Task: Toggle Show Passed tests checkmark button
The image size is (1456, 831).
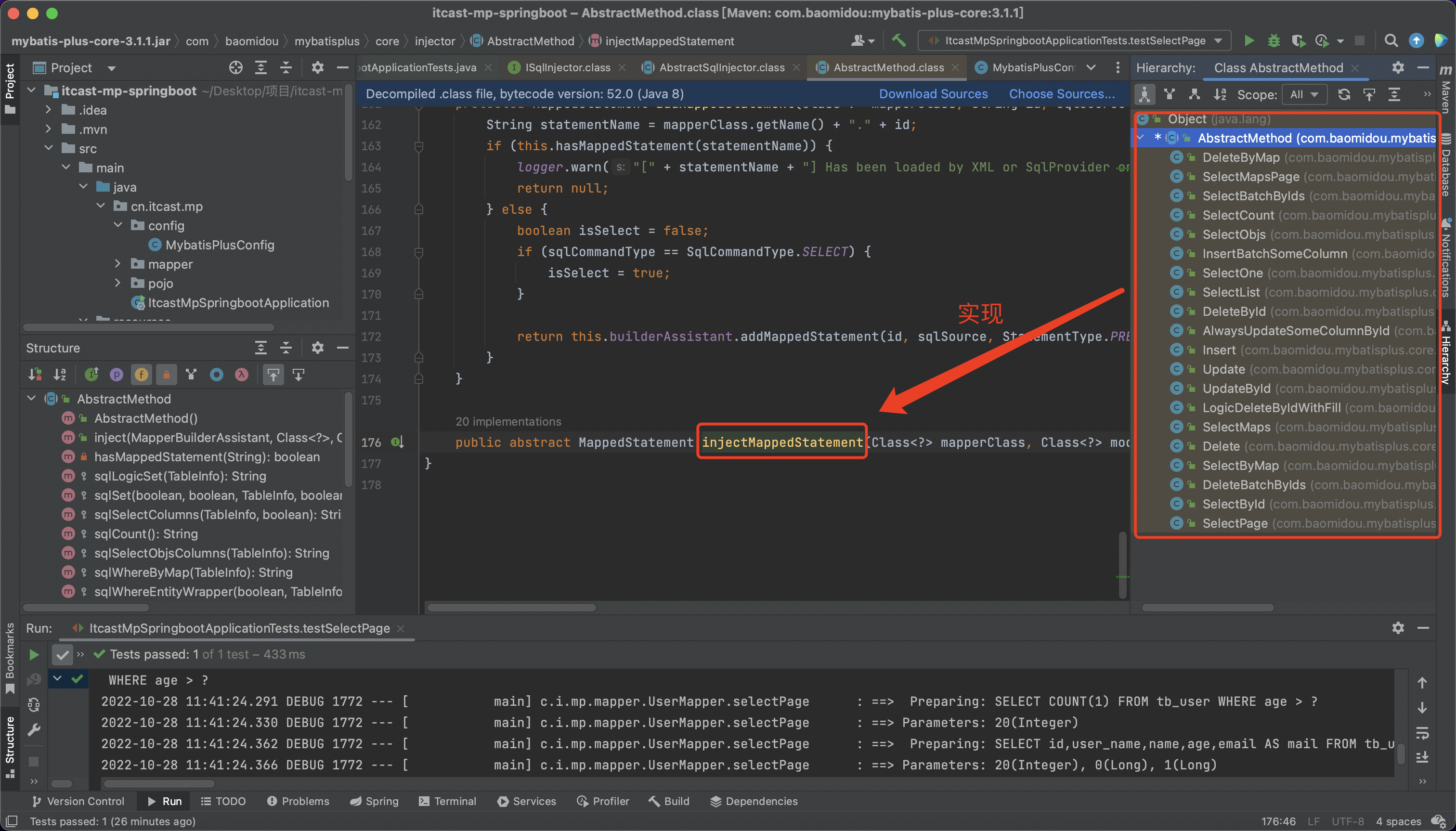Action: 62,655
